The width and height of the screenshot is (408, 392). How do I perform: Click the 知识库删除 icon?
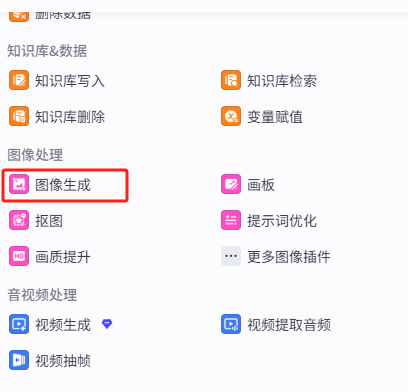19,116
